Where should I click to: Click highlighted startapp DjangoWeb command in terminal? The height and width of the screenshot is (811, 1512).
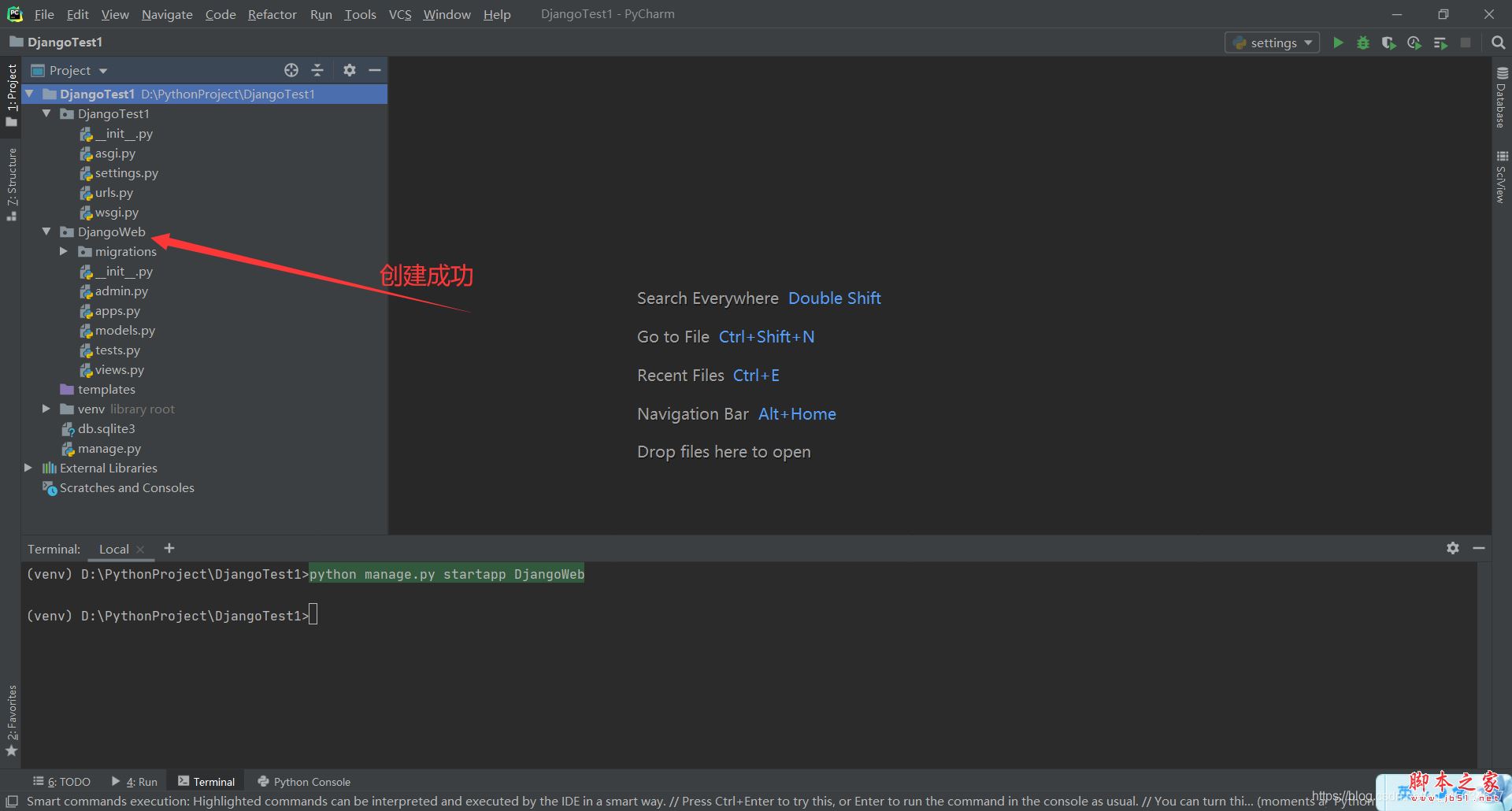click(447, 574)
